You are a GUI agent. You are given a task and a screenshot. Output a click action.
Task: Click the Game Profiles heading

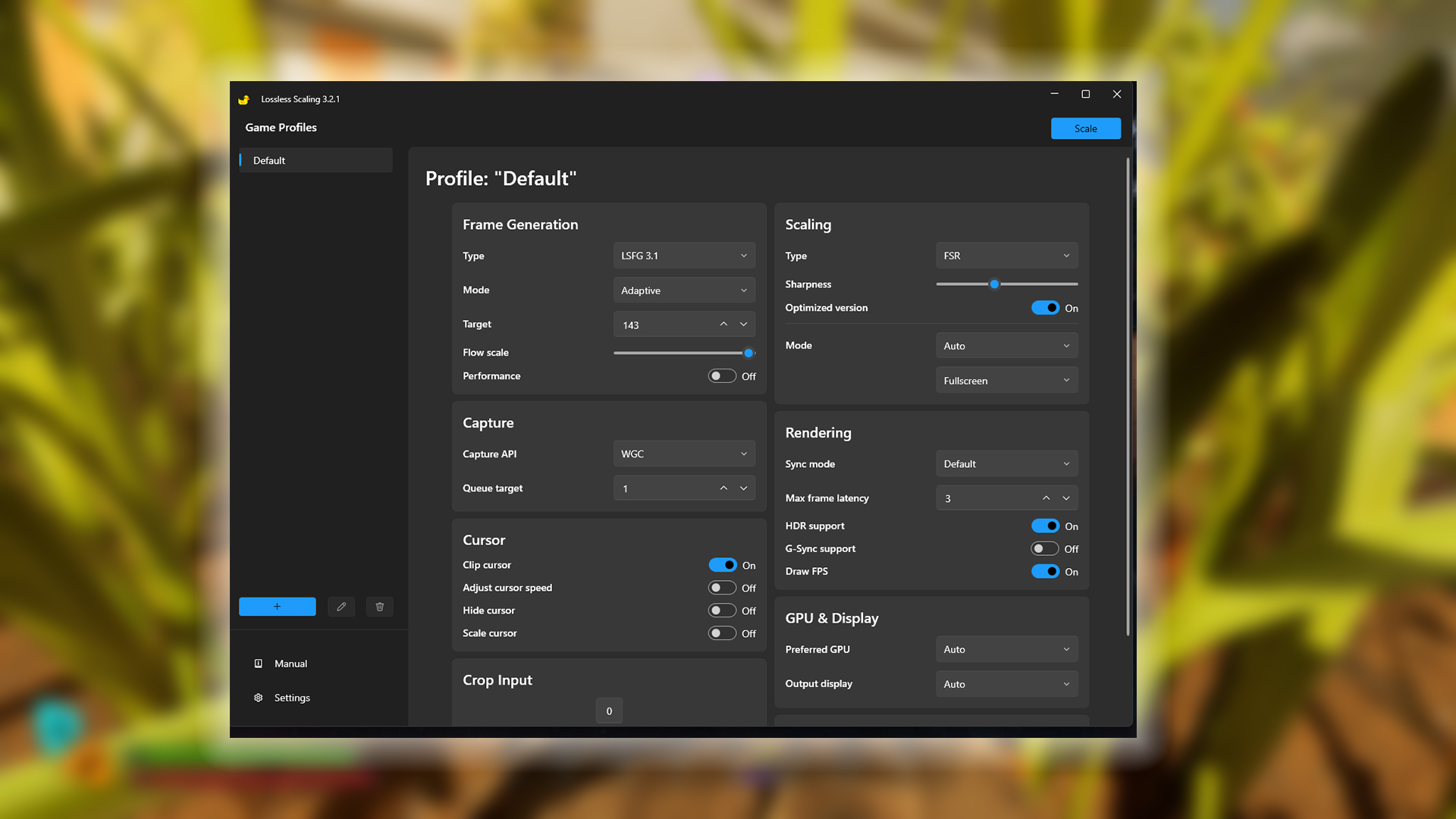tap(281, 127)
